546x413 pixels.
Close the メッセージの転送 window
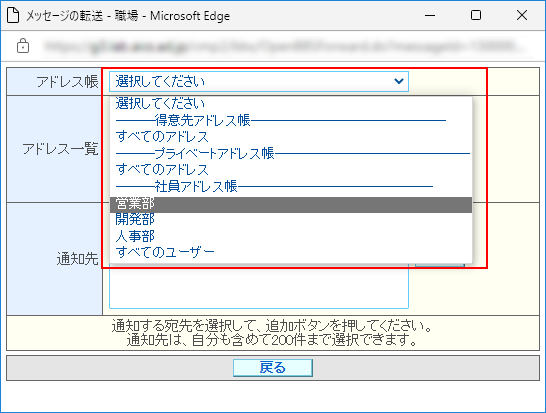tap(522, 15)
